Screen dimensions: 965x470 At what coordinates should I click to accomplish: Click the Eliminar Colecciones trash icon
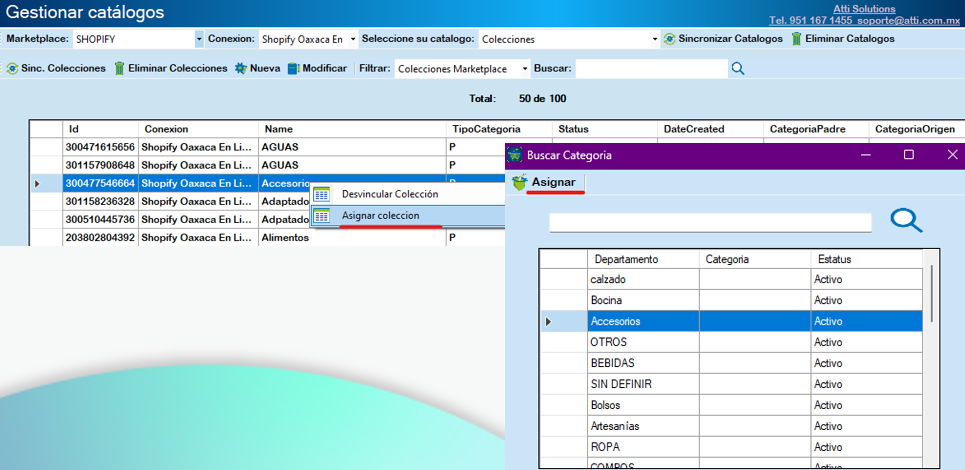[x=119, y=69]
